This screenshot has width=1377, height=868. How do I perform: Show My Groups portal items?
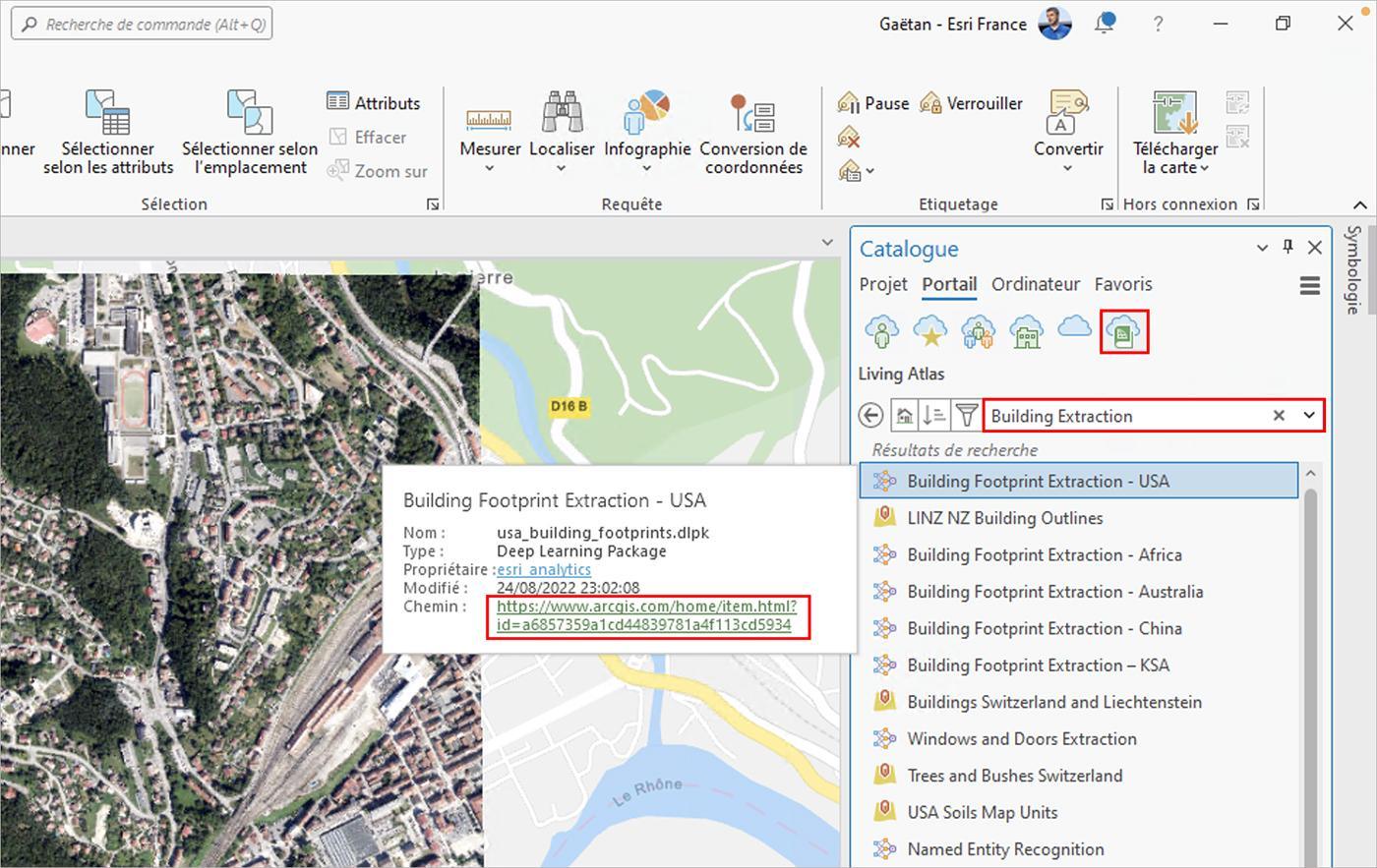pyautogui.click(x=978, y=331)
